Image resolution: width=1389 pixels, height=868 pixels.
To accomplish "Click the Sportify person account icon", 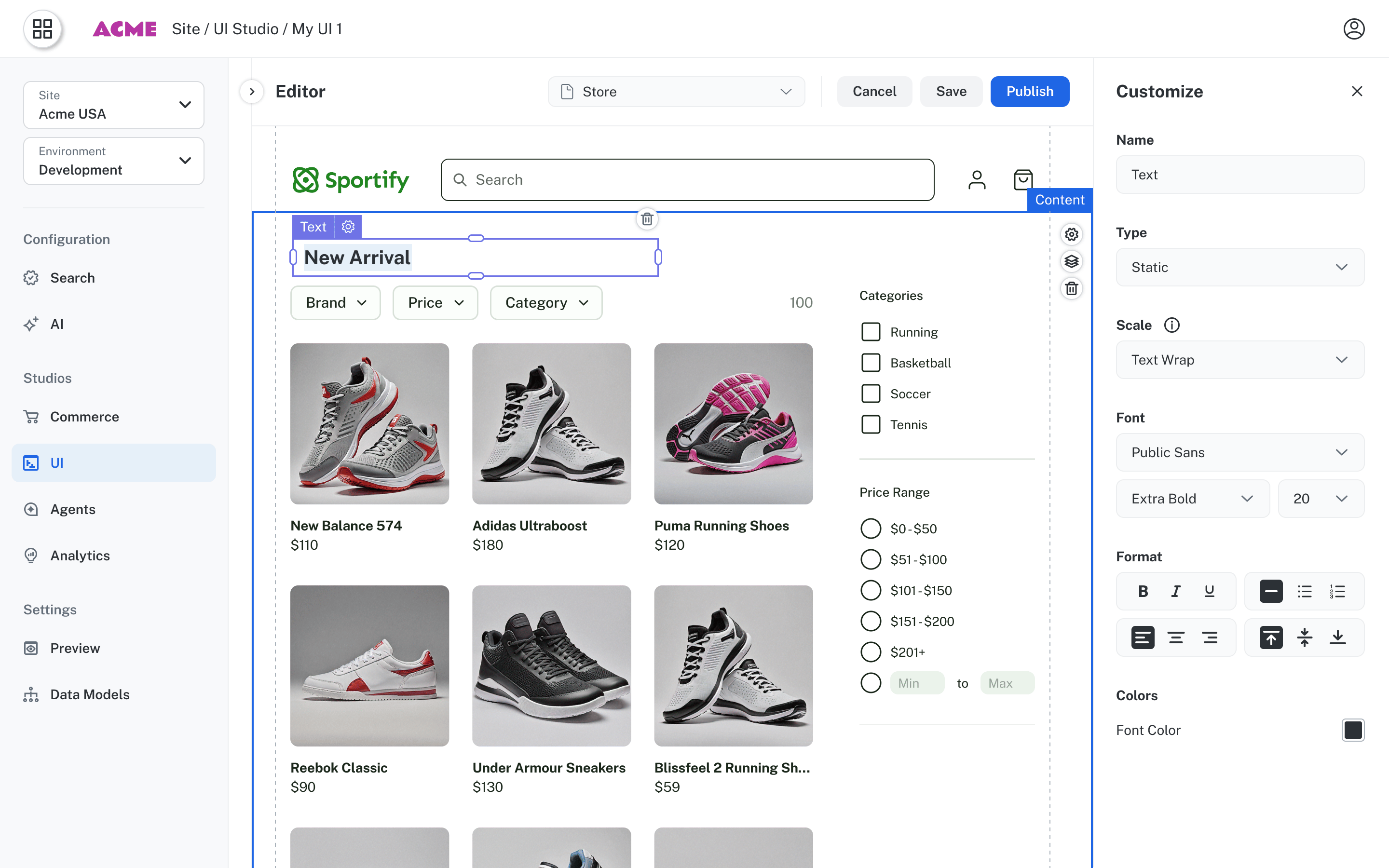I will click(x=976, y=180).
